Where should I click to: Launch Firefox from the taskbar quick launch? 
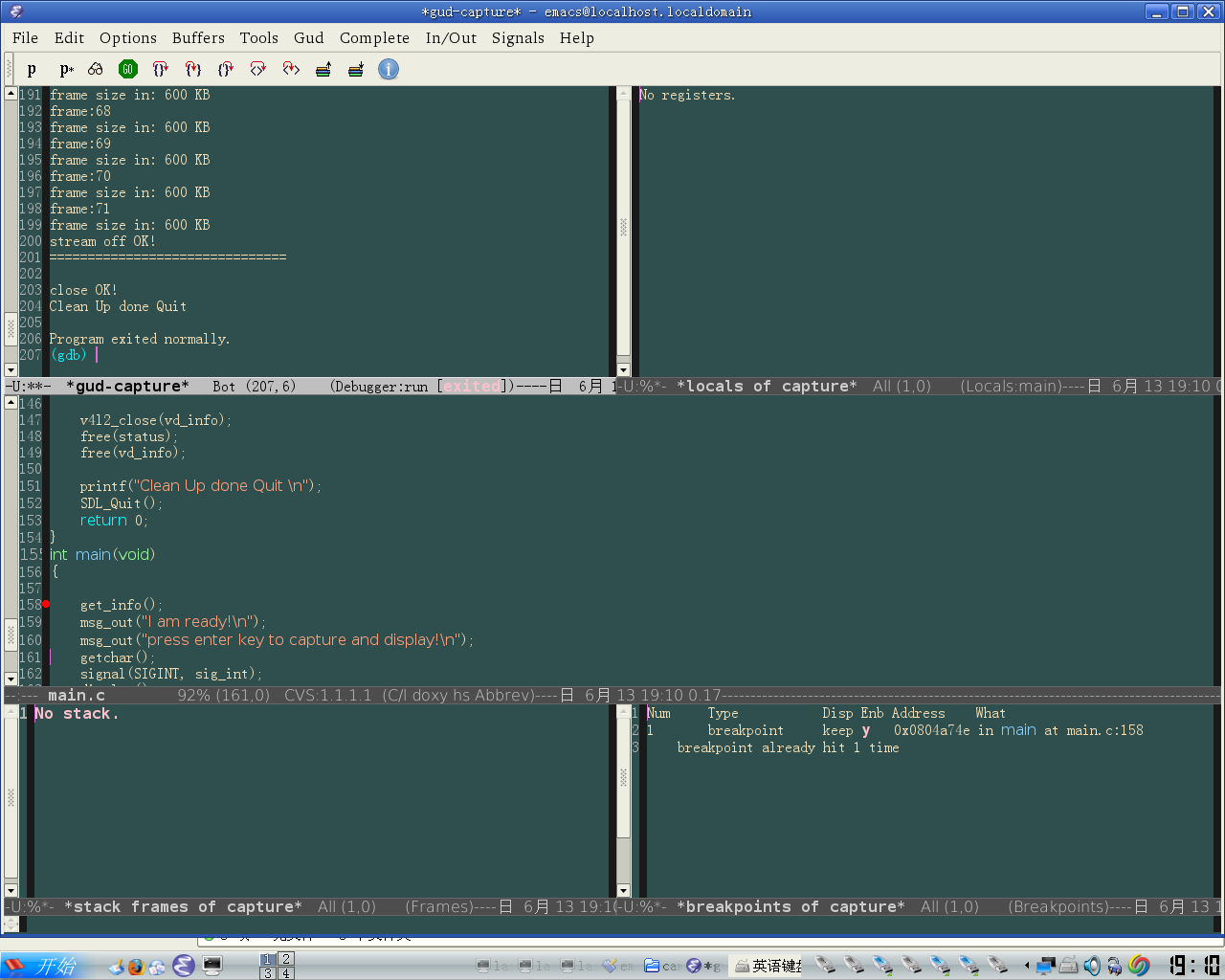pos(136,967)
